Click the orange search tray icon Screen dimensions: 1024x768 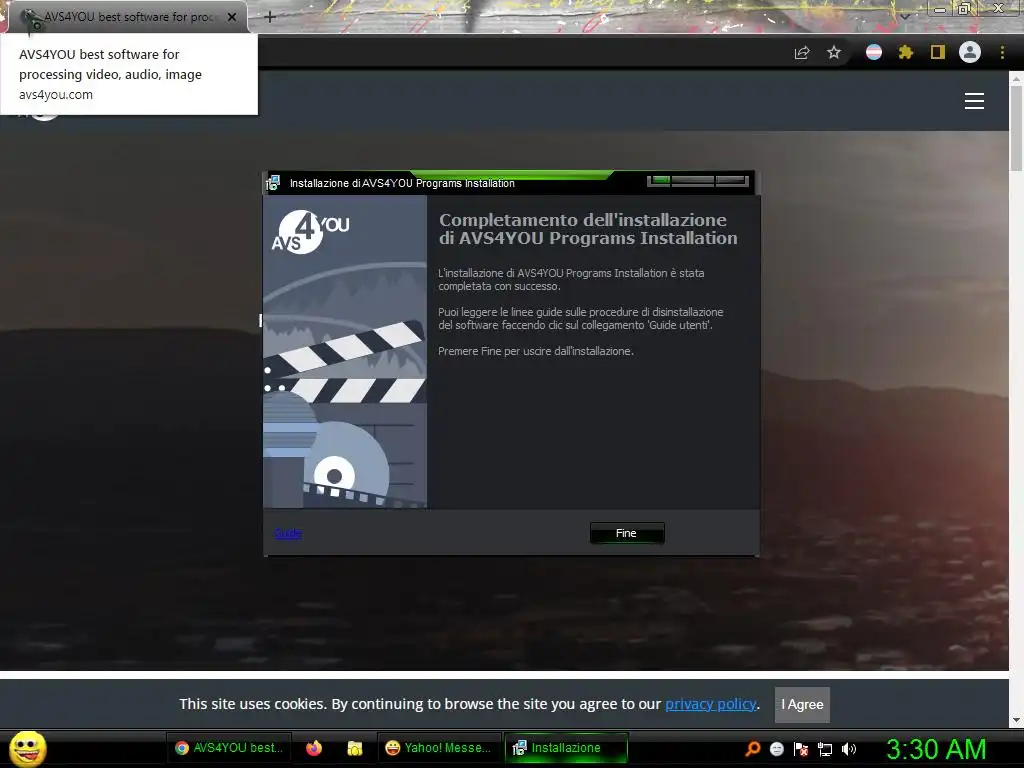point(752,748)
